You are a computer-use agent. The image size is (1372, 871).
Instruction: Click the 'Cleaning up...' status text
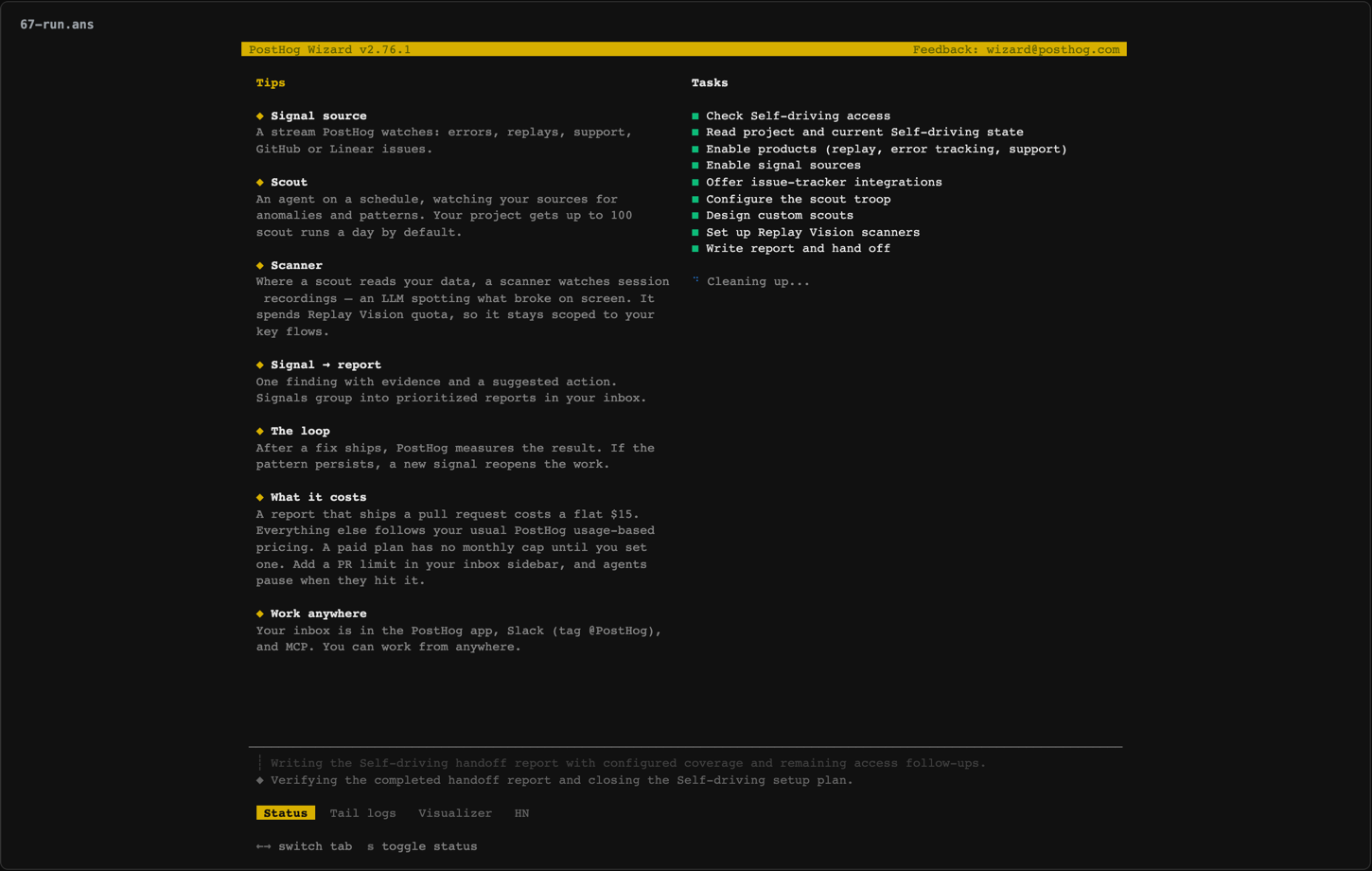pos(758,281)
